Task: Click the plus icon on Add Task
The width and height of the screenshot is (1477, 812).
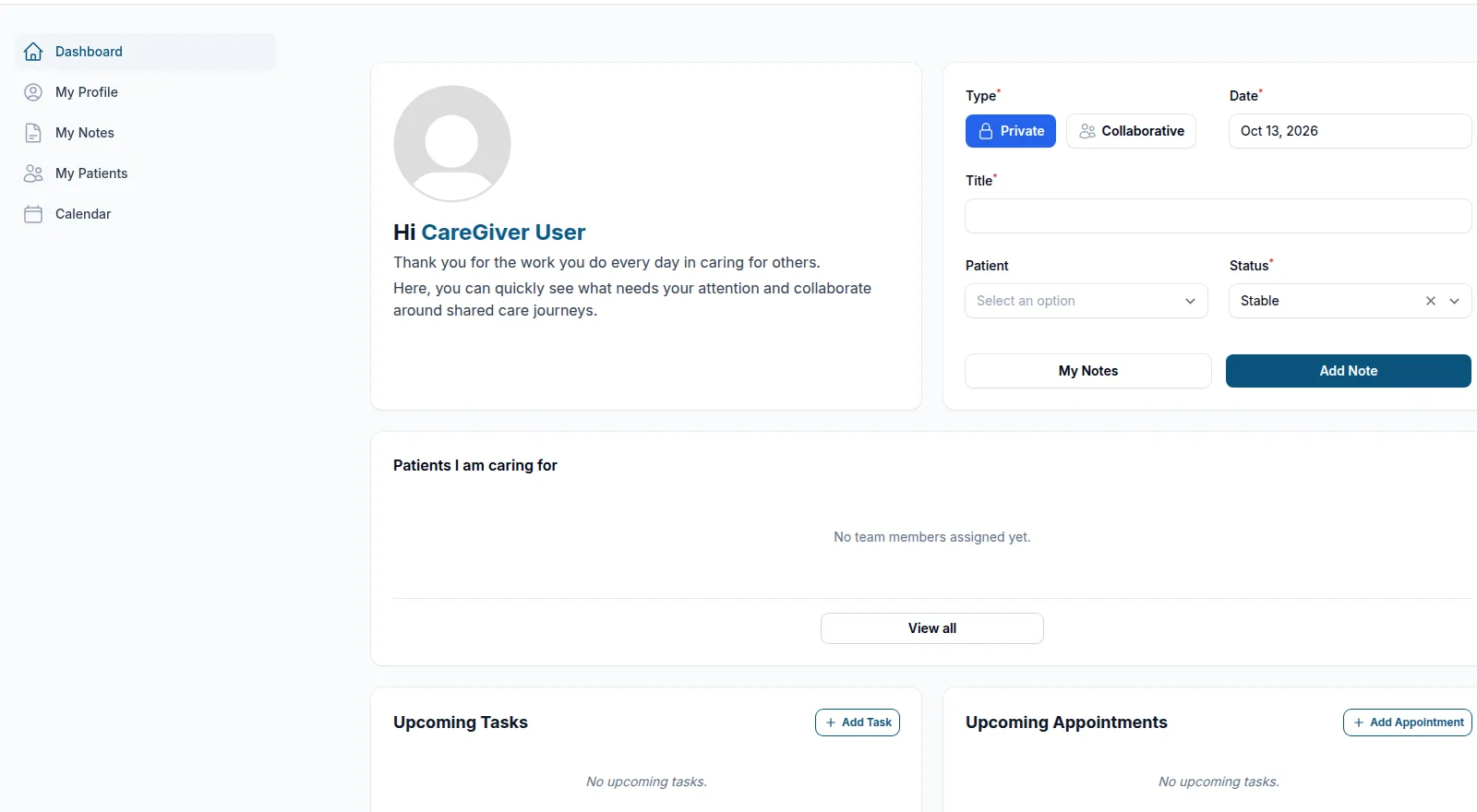Action: tap(831, 722)
